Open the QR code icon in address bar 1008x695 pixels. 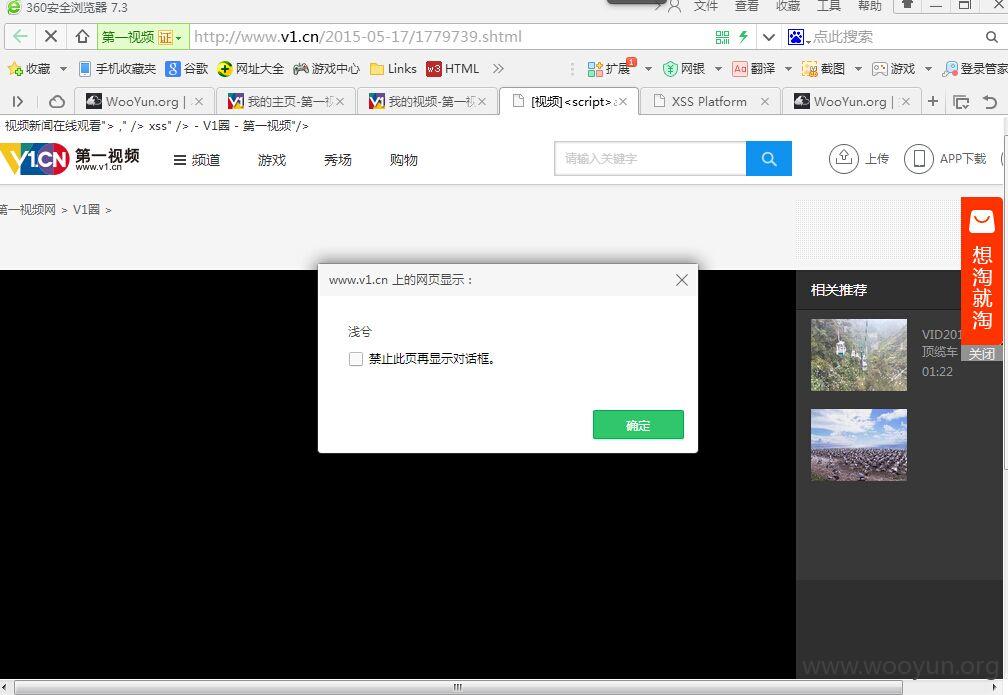pyautogui.click(x=723, y=37)
